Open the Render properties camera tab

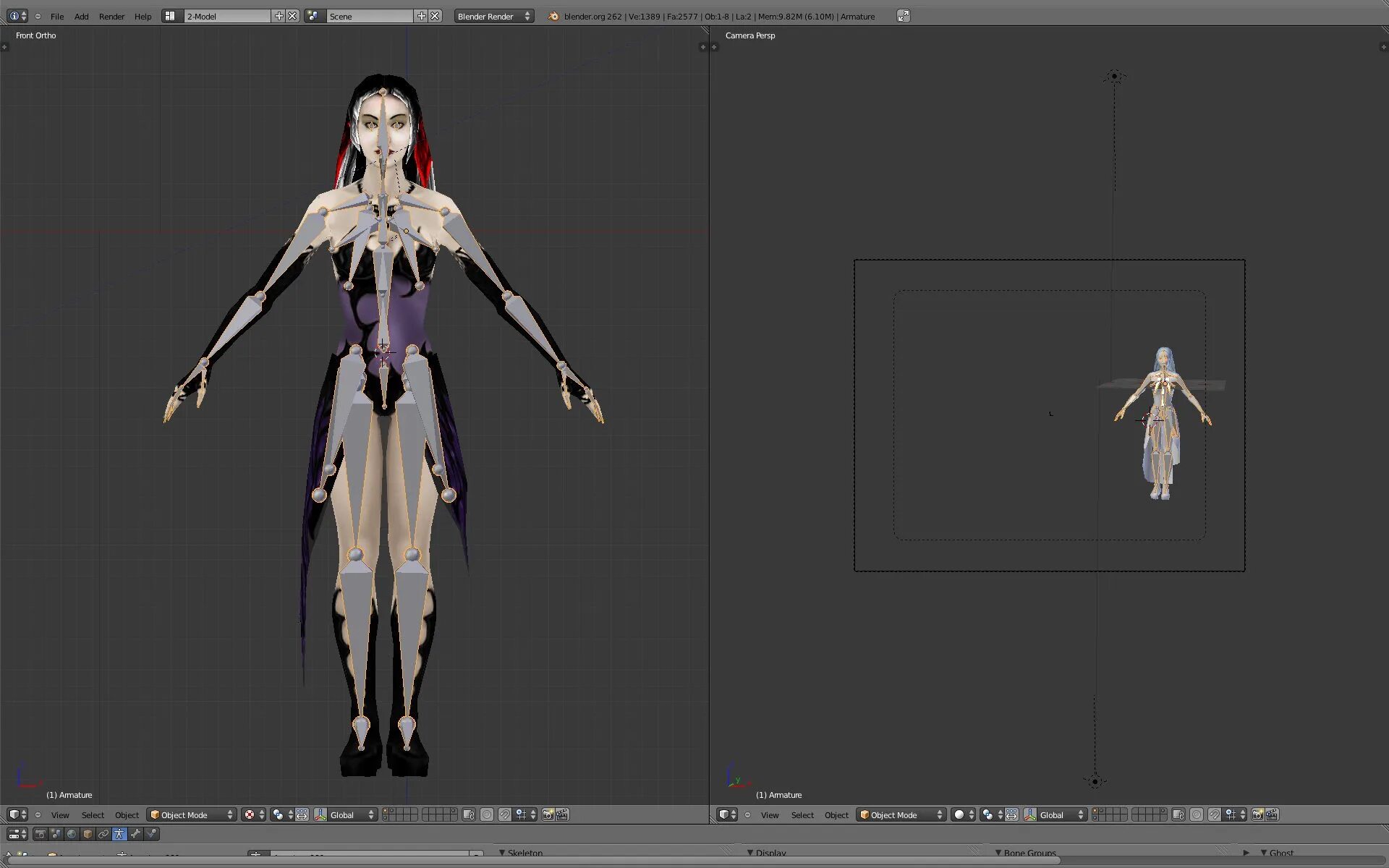41,834
